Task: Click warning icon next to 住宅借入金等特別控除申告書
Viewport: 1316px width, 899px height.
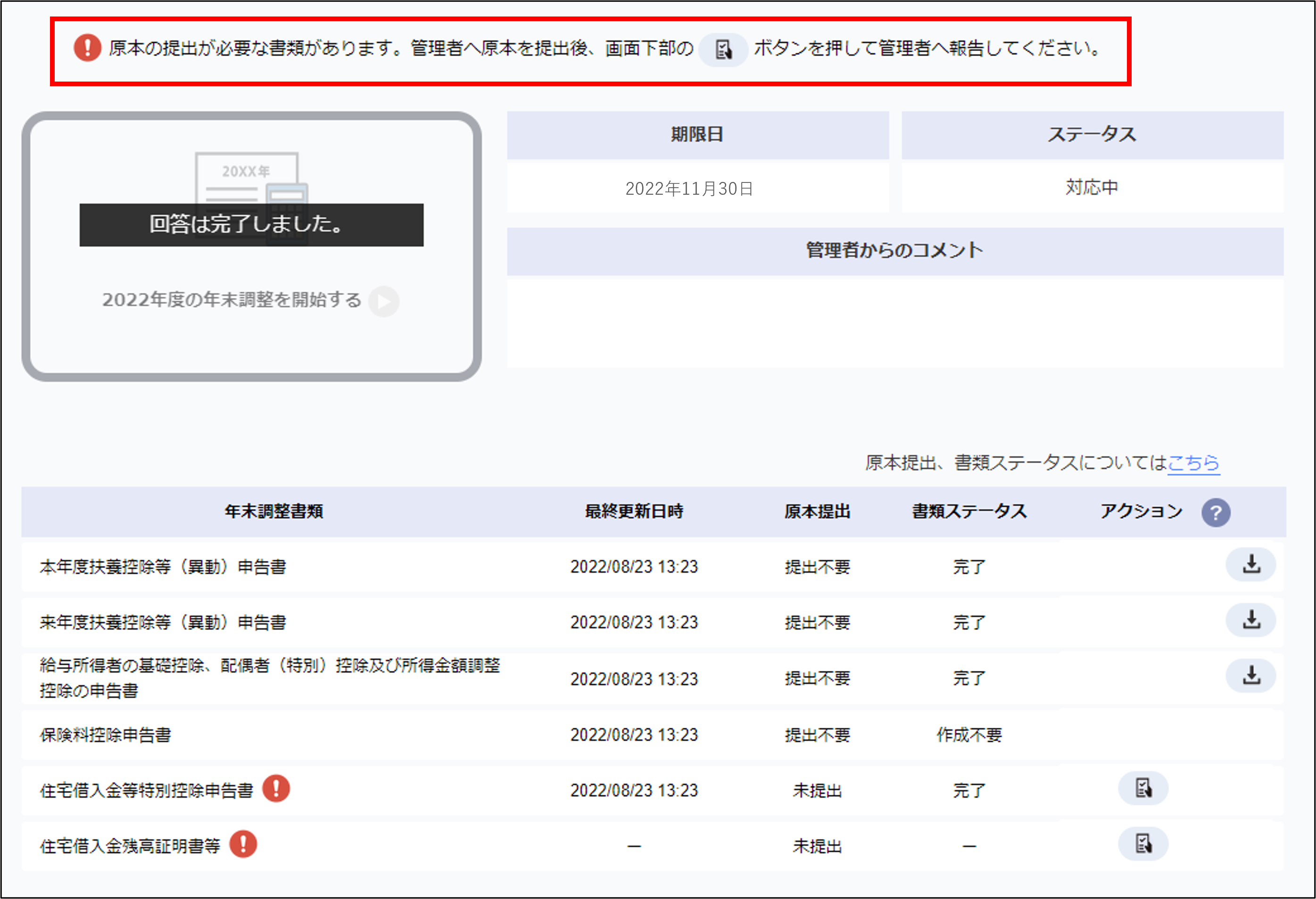Action: [276, 789]
